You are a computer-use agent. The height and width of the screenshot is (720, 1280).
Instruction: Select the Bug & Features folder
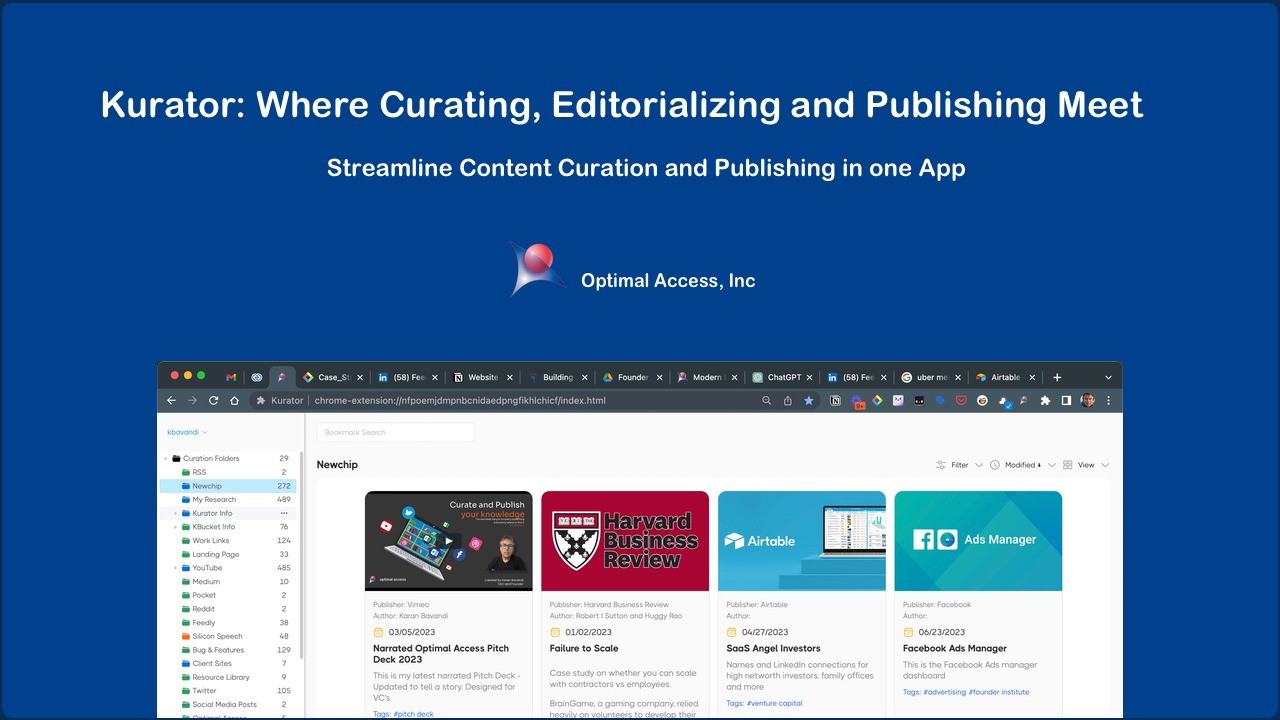[228, 650]
